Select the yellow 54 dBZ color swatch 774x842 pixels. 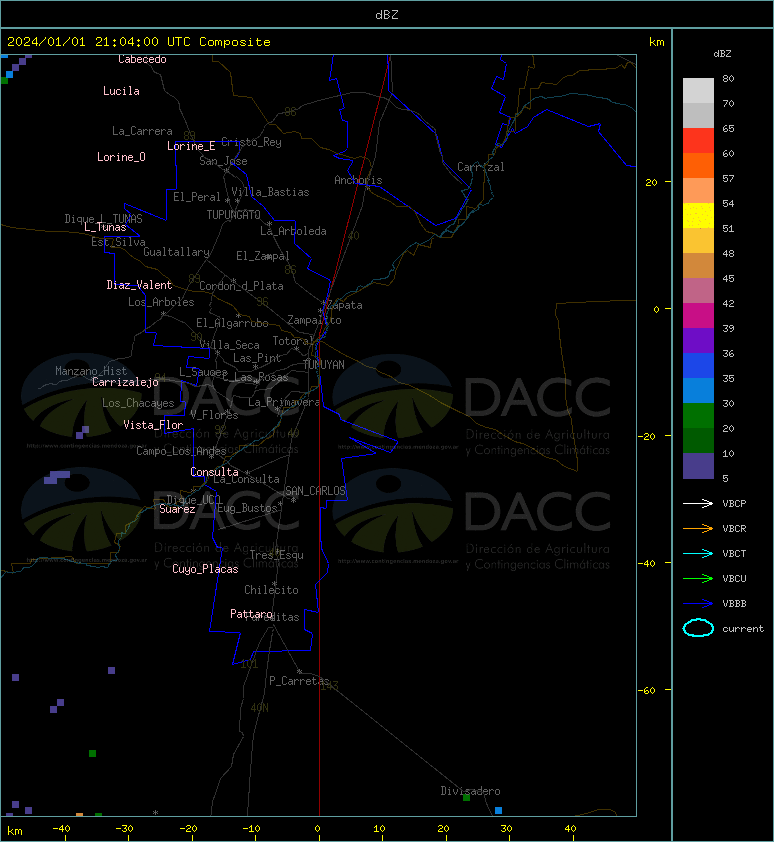click(698, 215)
